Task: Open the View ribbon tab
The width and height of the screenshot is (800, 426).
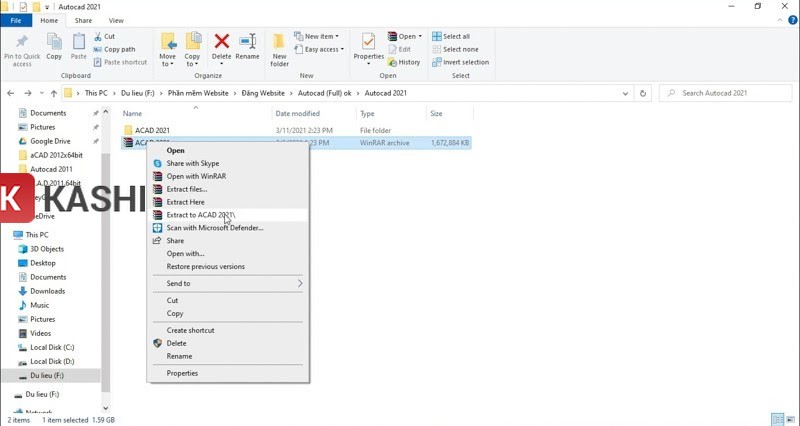Action: click(116, 20)
